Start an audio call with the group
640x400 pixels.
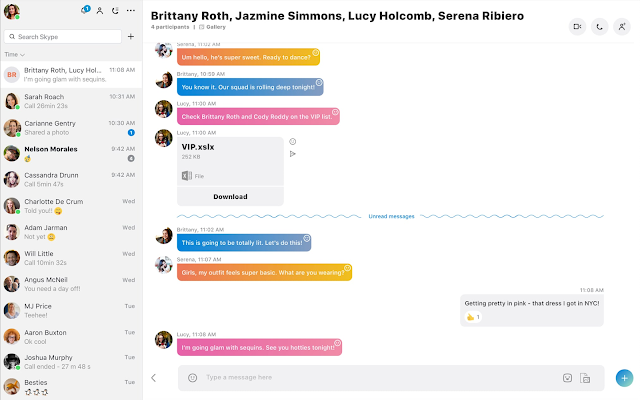599,27
